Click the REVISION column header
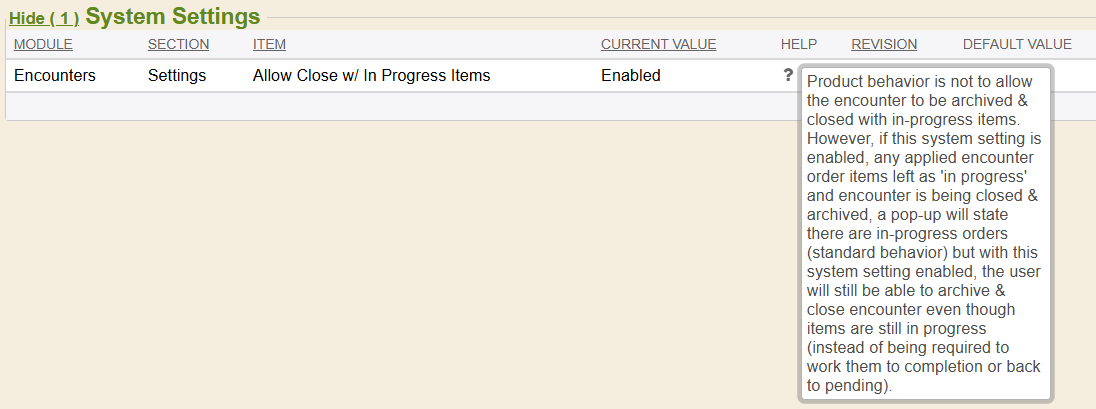The image size is (1096, 409). tap(884, 44)
